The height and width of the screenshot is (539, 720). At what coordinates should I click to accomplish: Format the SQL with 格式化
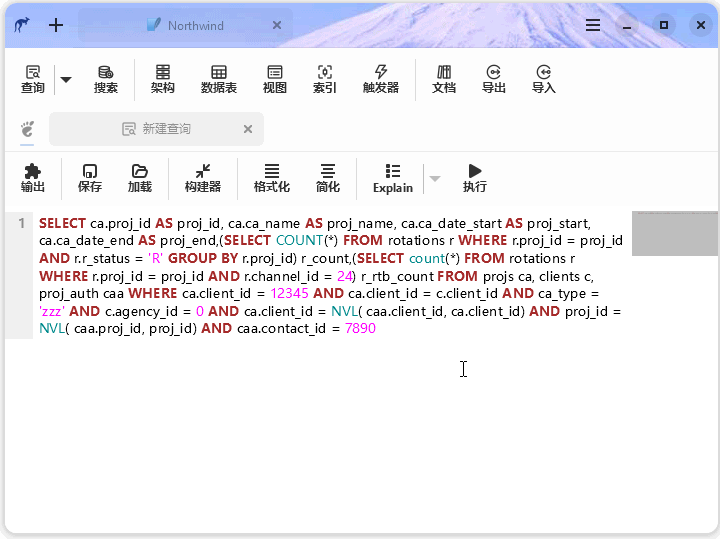tap(271, 178)
